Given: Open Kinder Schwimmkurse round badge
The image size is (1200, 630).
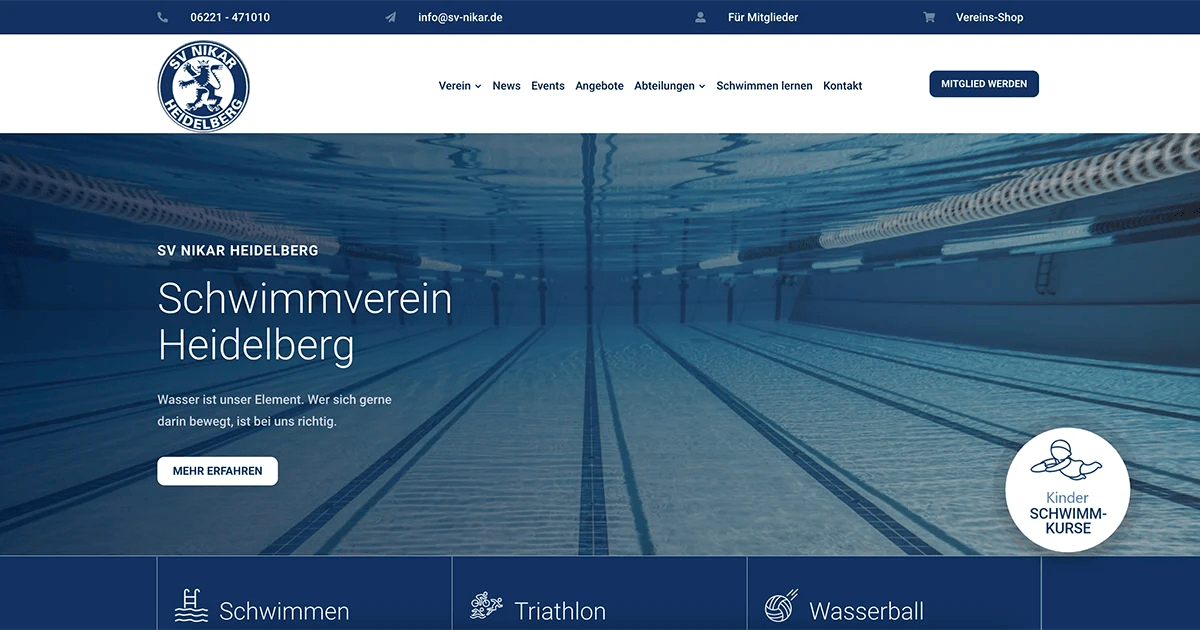Looking at the screenshot, I should point(1067,490).
